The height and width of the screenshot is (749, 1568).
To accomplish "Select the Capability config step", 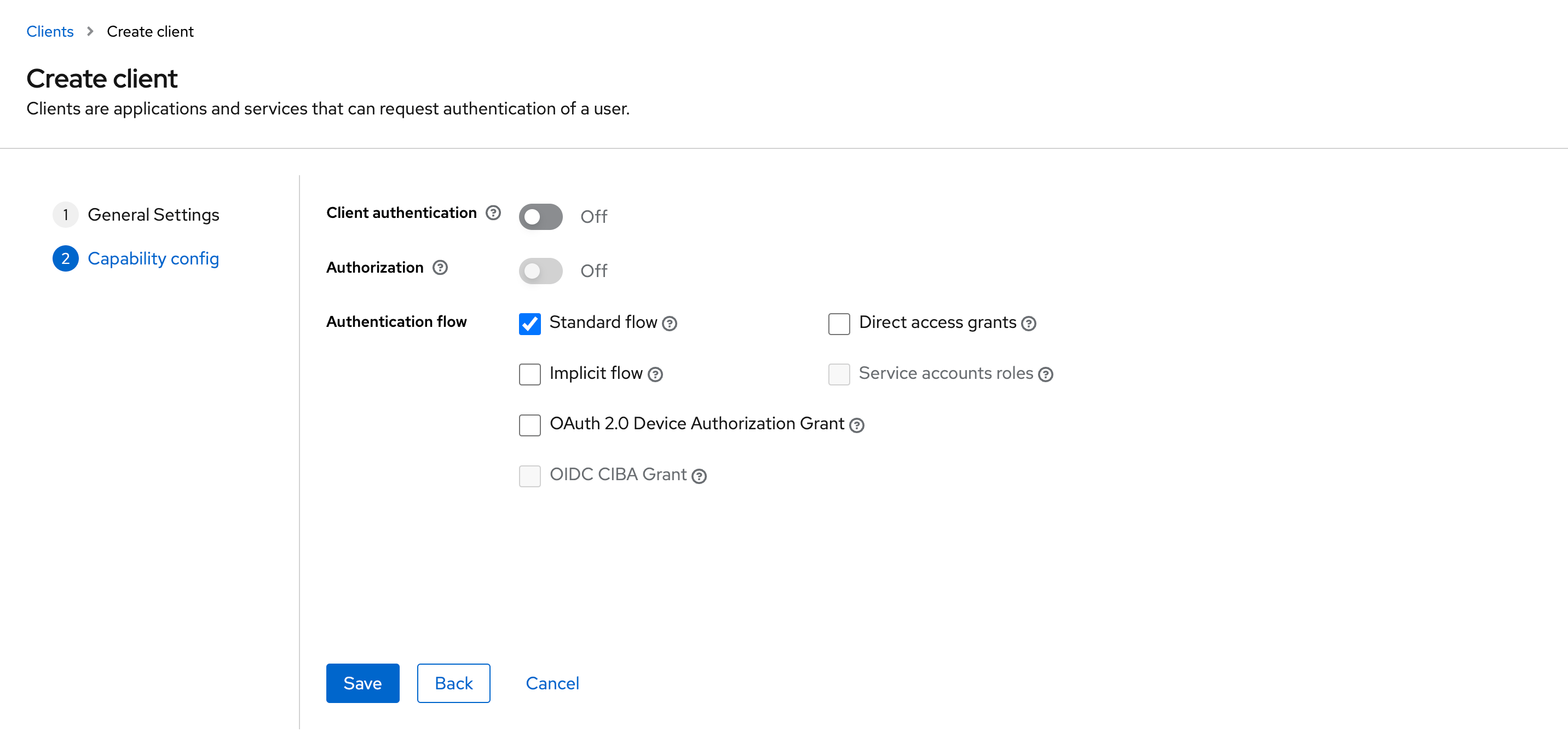I will point(153,259).
